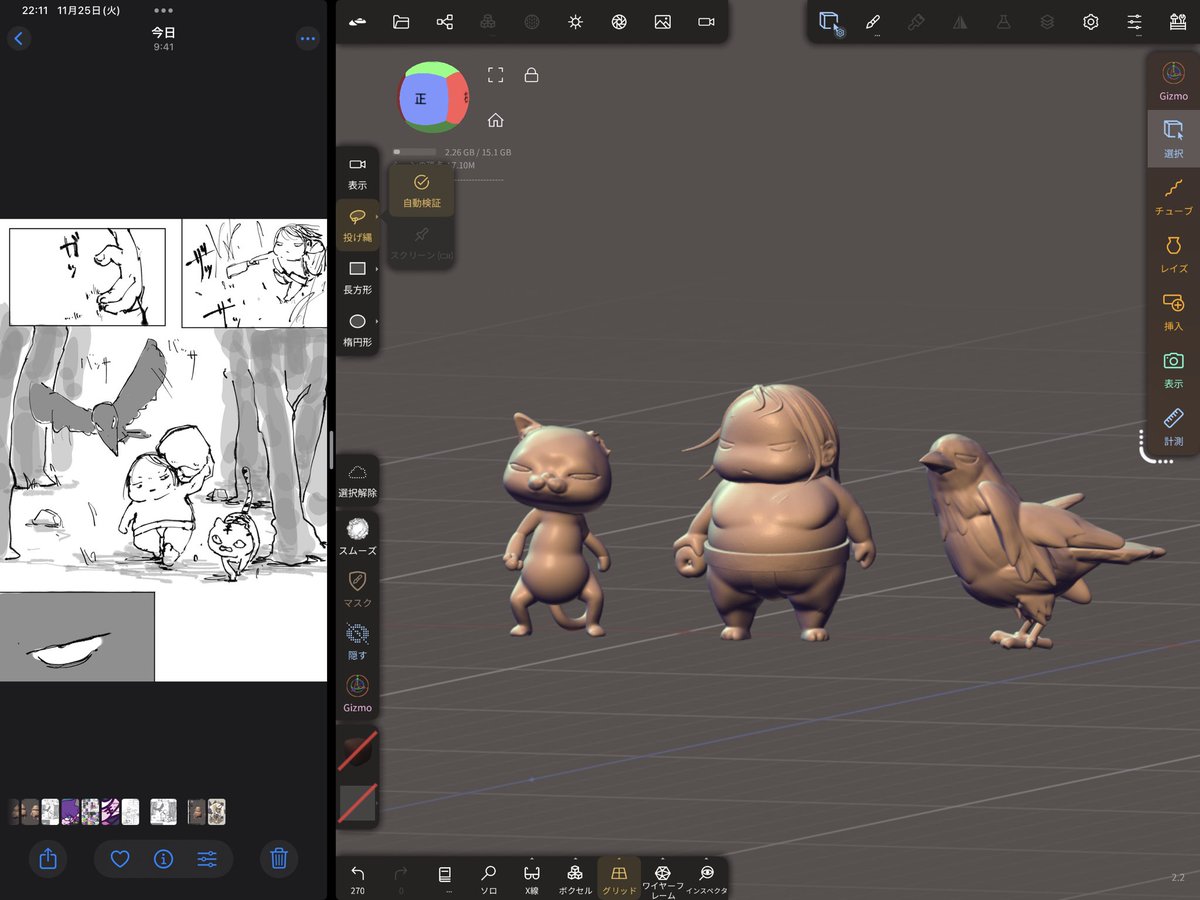Select the レイズ tool
Viewport: 1200px width, 900px height.
coord(1174,254)
